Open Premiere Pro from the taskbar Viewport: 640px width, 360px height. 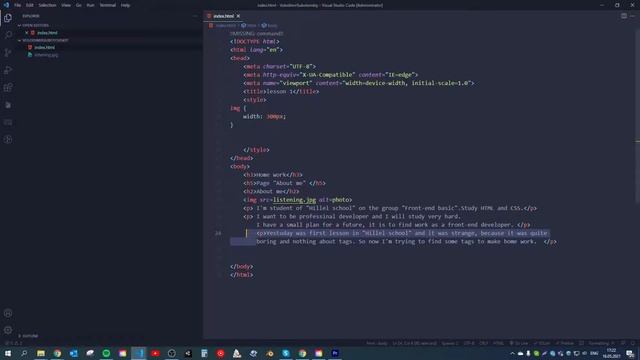tap(335, 353)
